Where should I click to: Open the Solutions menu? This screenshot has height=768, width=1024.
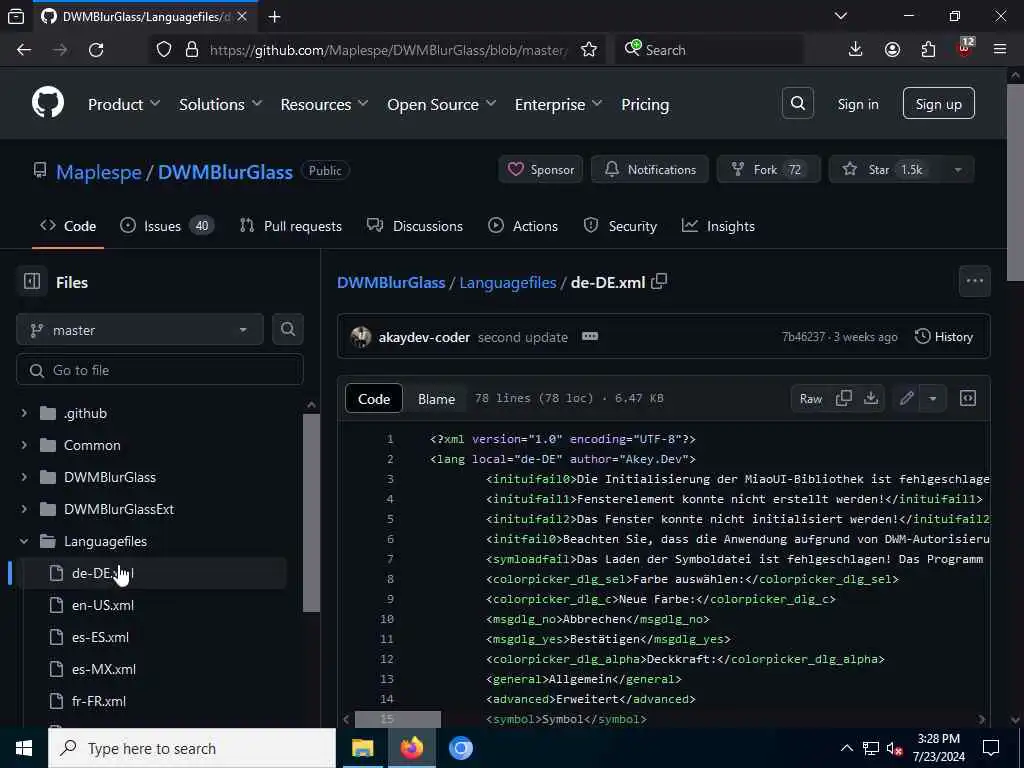[221, 104]
